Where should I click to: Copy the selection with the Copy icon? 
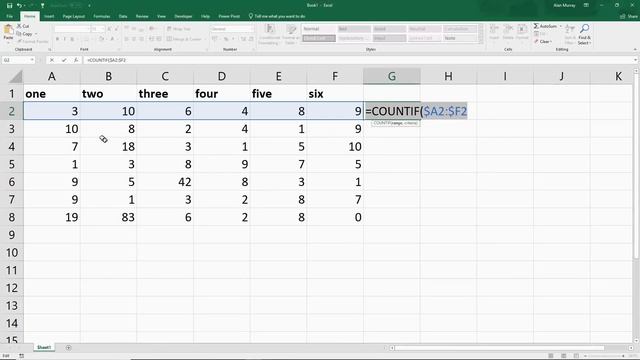tap(19, 34)
